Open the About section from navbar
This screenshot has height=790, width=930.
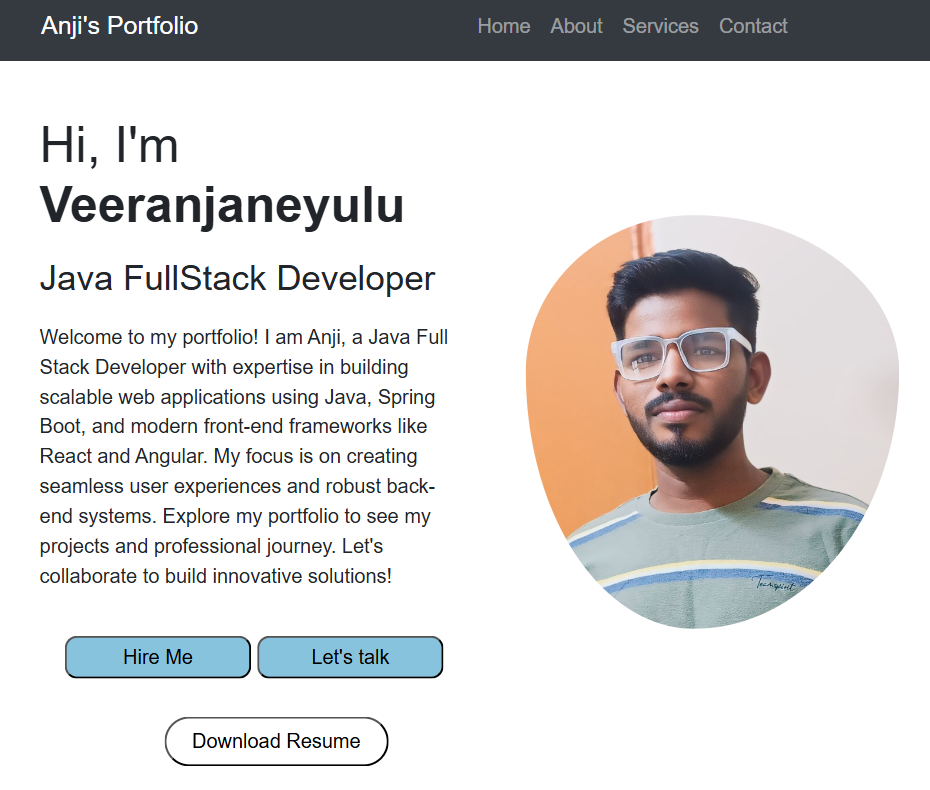click(x=576, y=26)
